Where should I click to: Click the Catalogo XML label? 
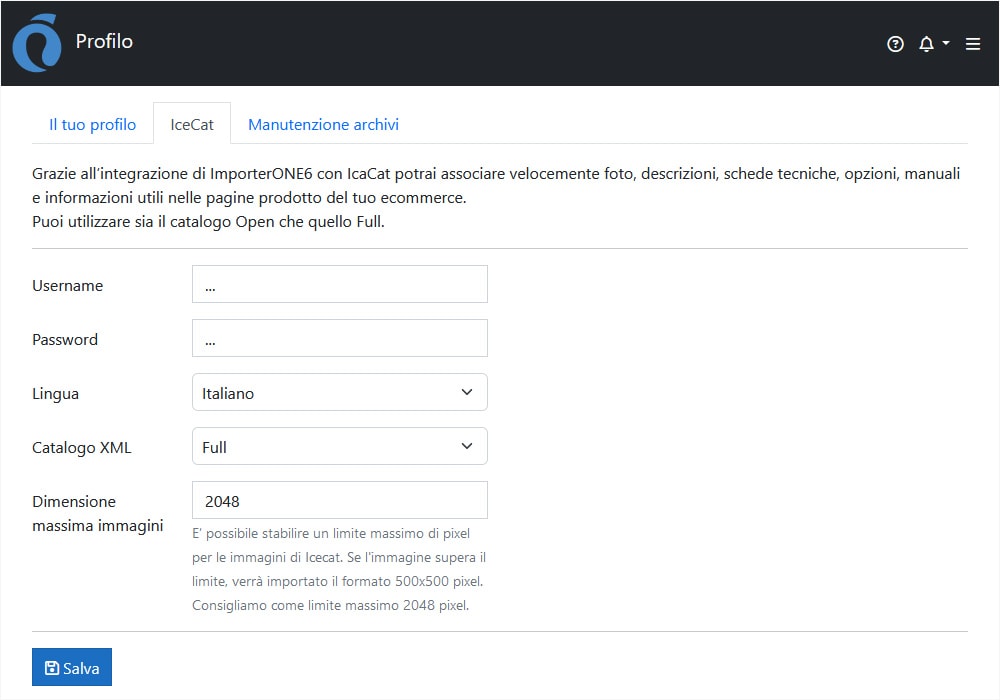[x=81, y=448]
